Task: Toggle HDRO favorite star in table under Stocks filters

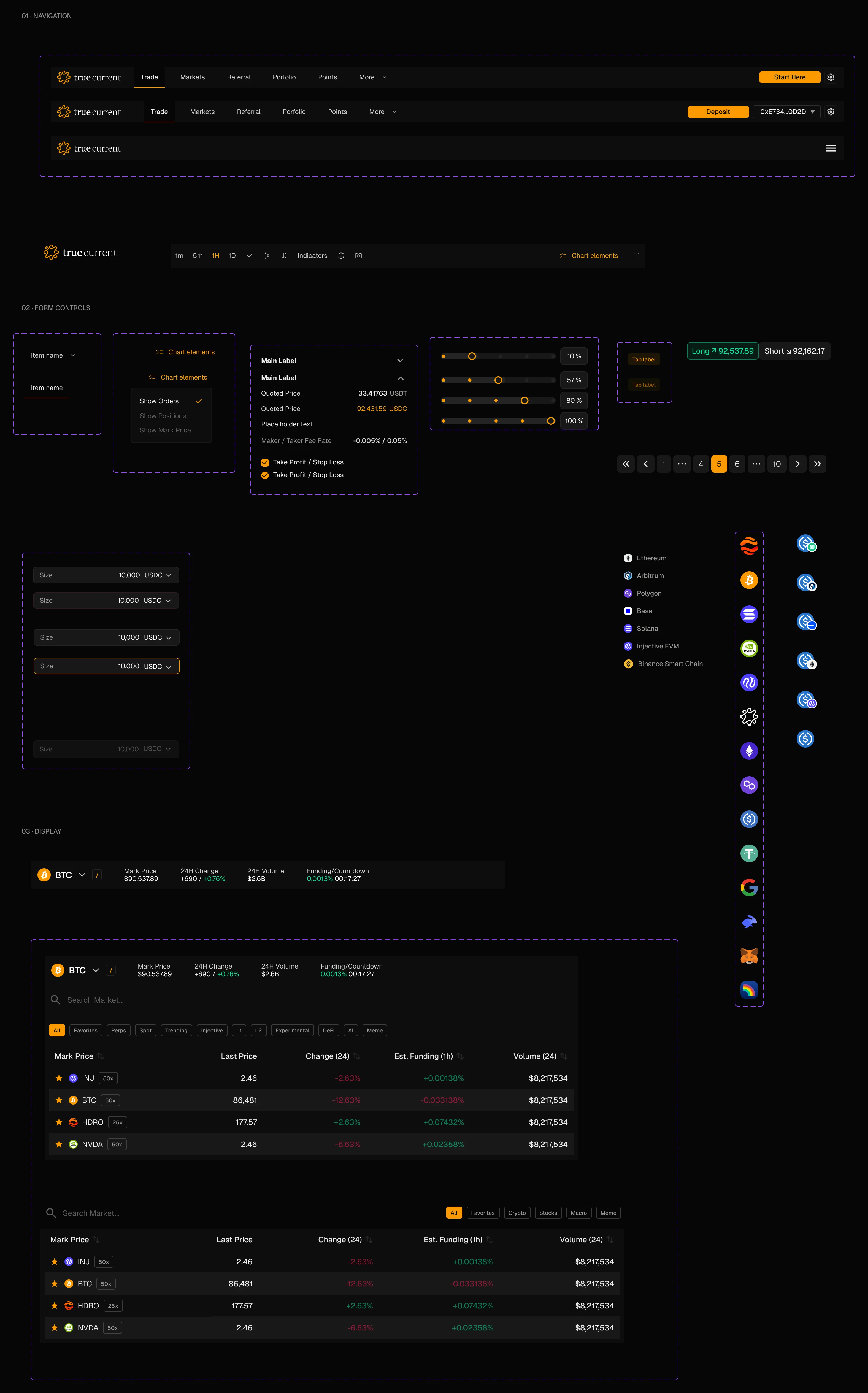Action: point(55,1306)
